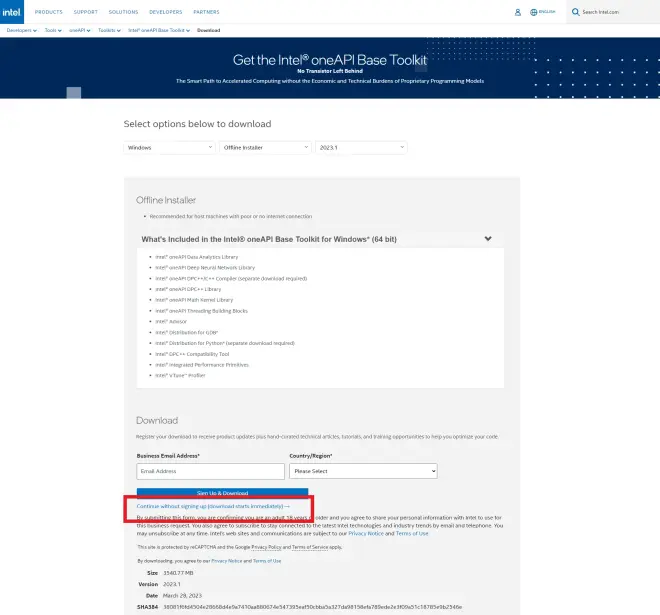Open the Developers menu
The height and width of the screenshot is (615, 660).
[x=165, y=12]
